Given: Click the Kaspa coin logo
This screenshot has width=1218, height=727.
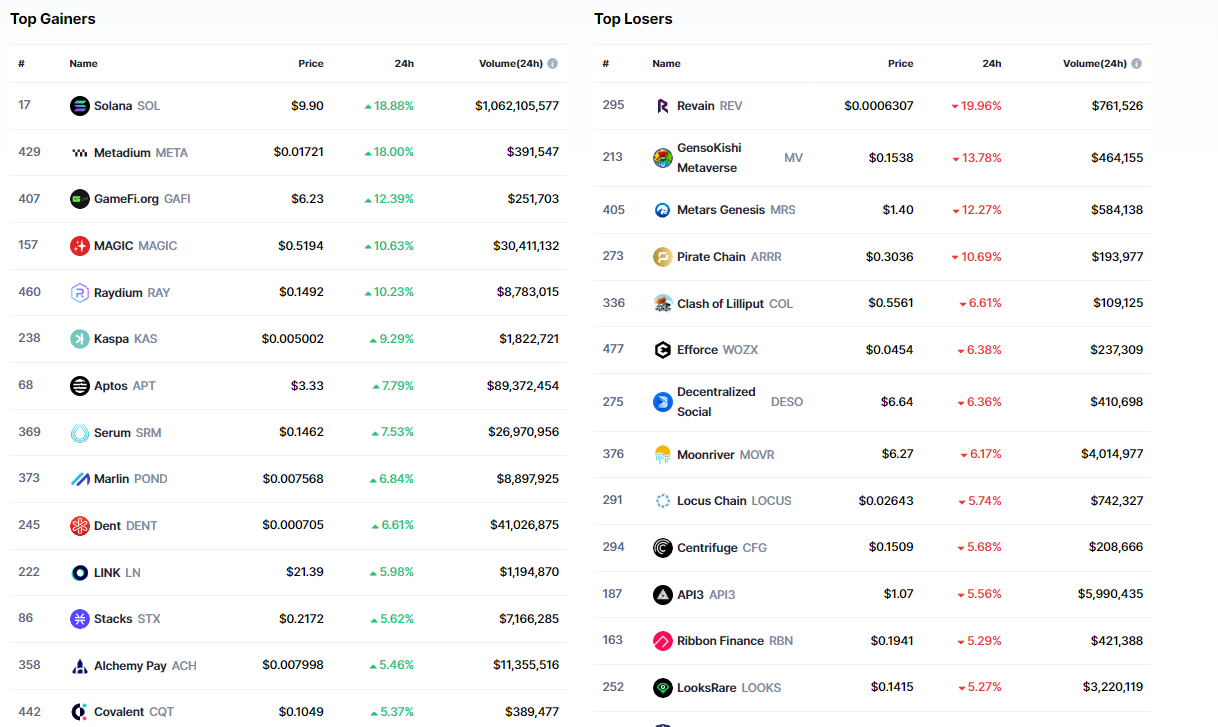Looking at the screenshot, I should tap(80, 339).
